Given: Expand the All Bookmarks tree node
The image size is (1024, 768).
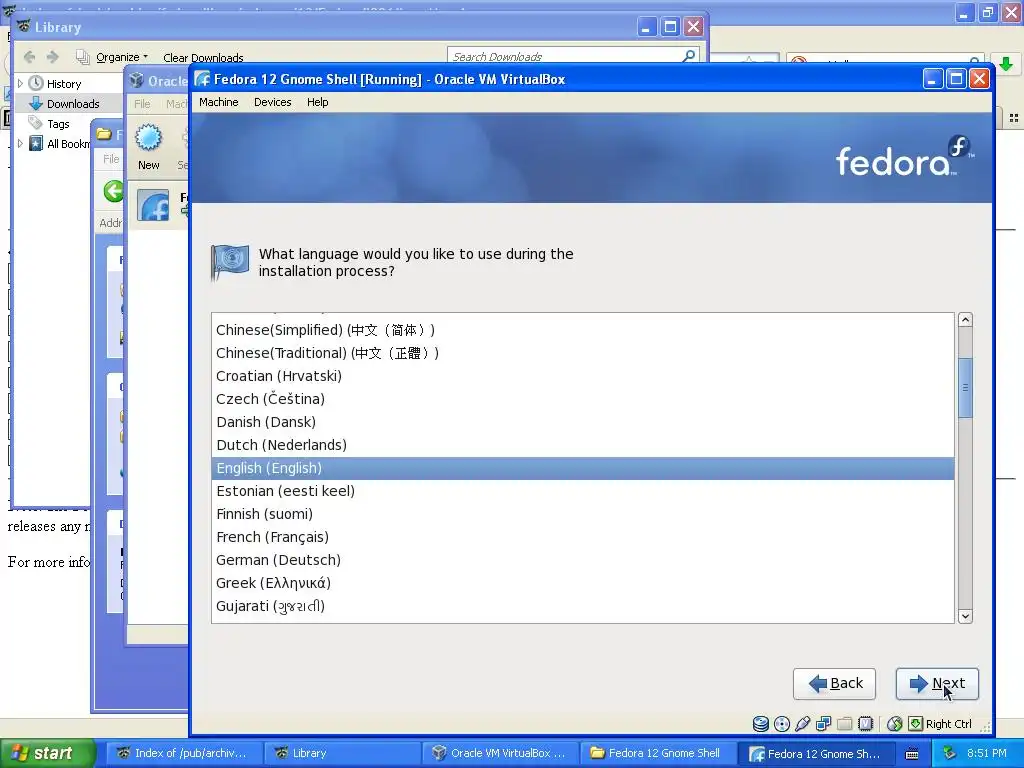Looking at the screenshot, I should point(20,144).
